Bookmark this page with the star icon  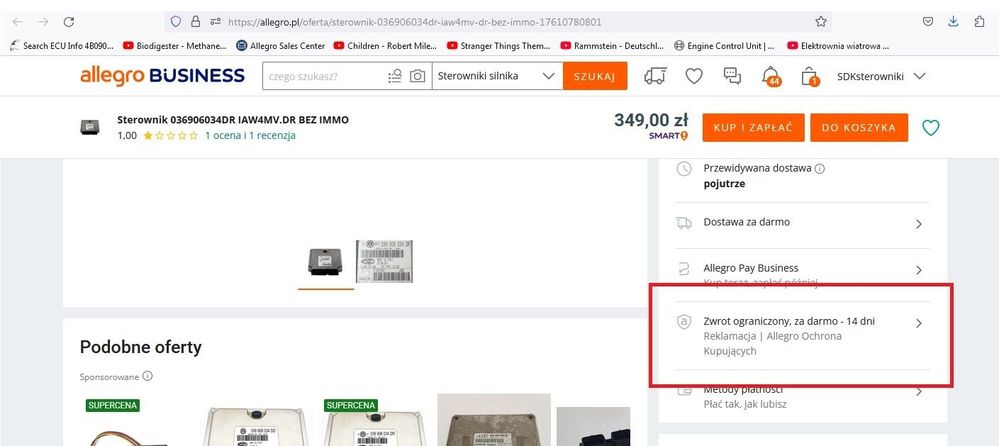(821, 21)
